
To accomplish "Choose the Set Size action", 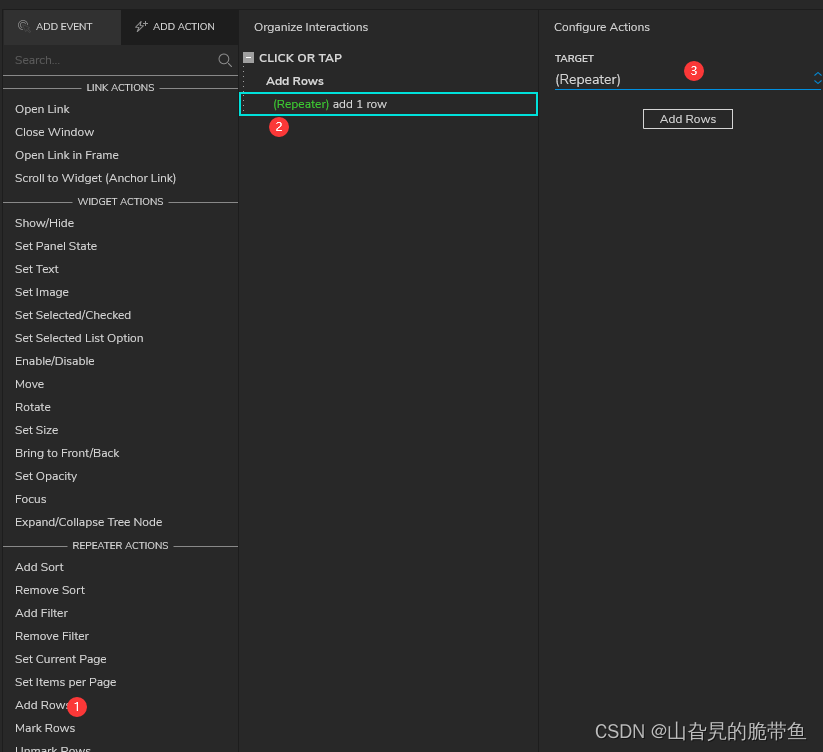I will [x=37, y=430].
